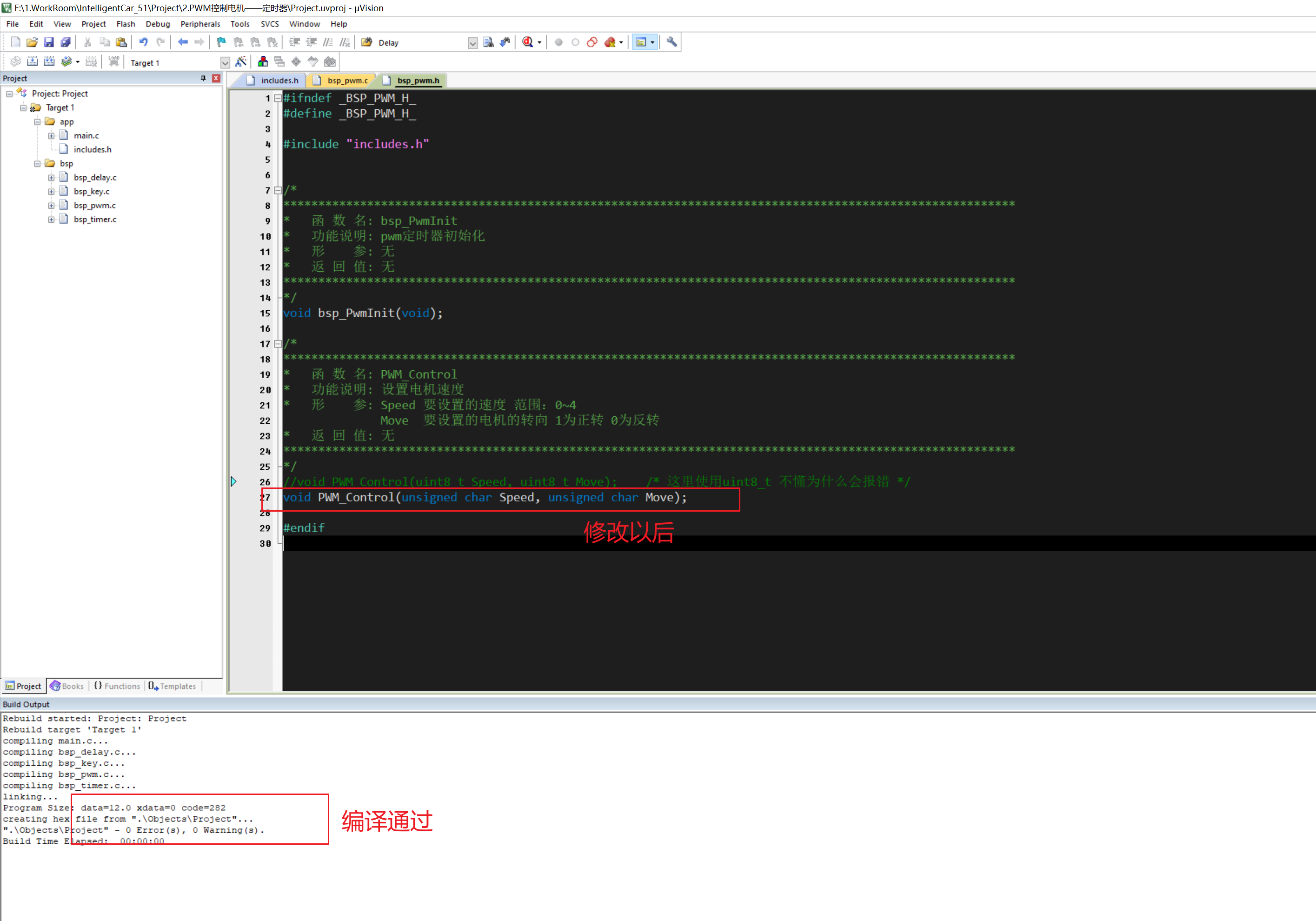
Task: Disable all breakpoints
Action: [592, 42]
